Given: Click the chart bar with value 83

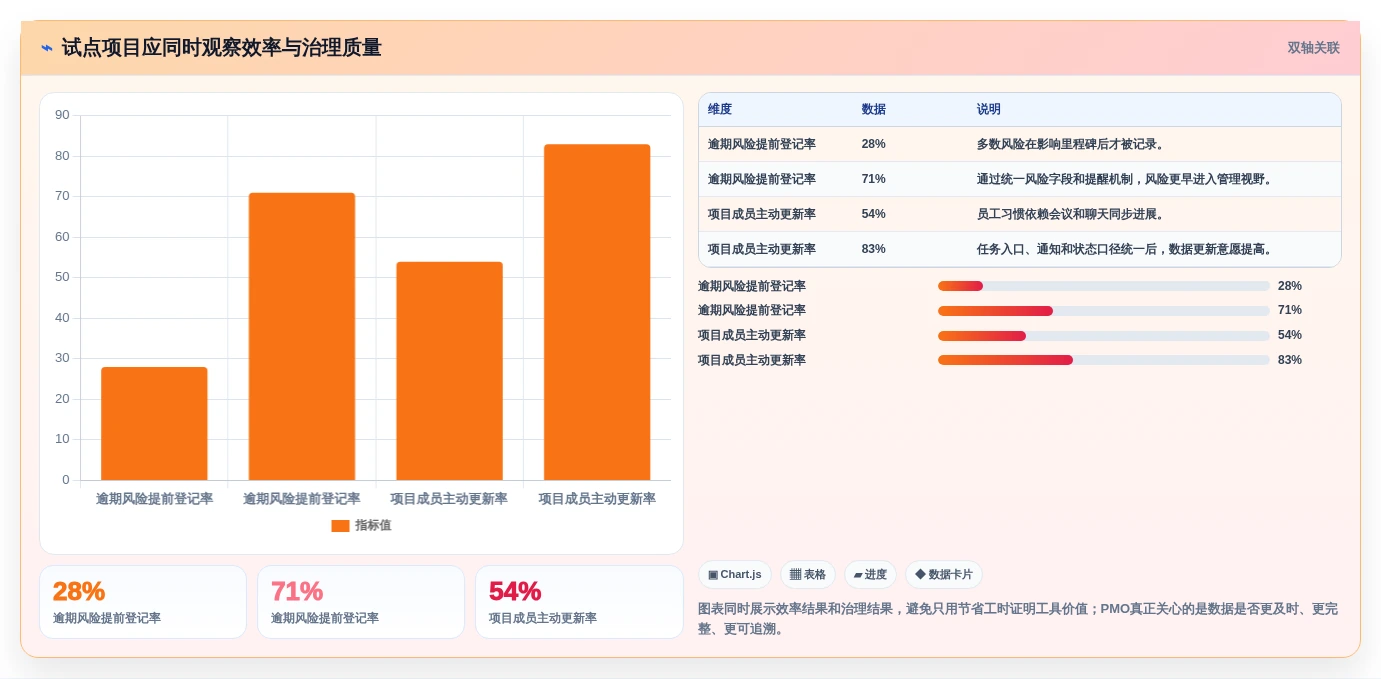Looking at the screenshot, I should (x=597, y=312).
